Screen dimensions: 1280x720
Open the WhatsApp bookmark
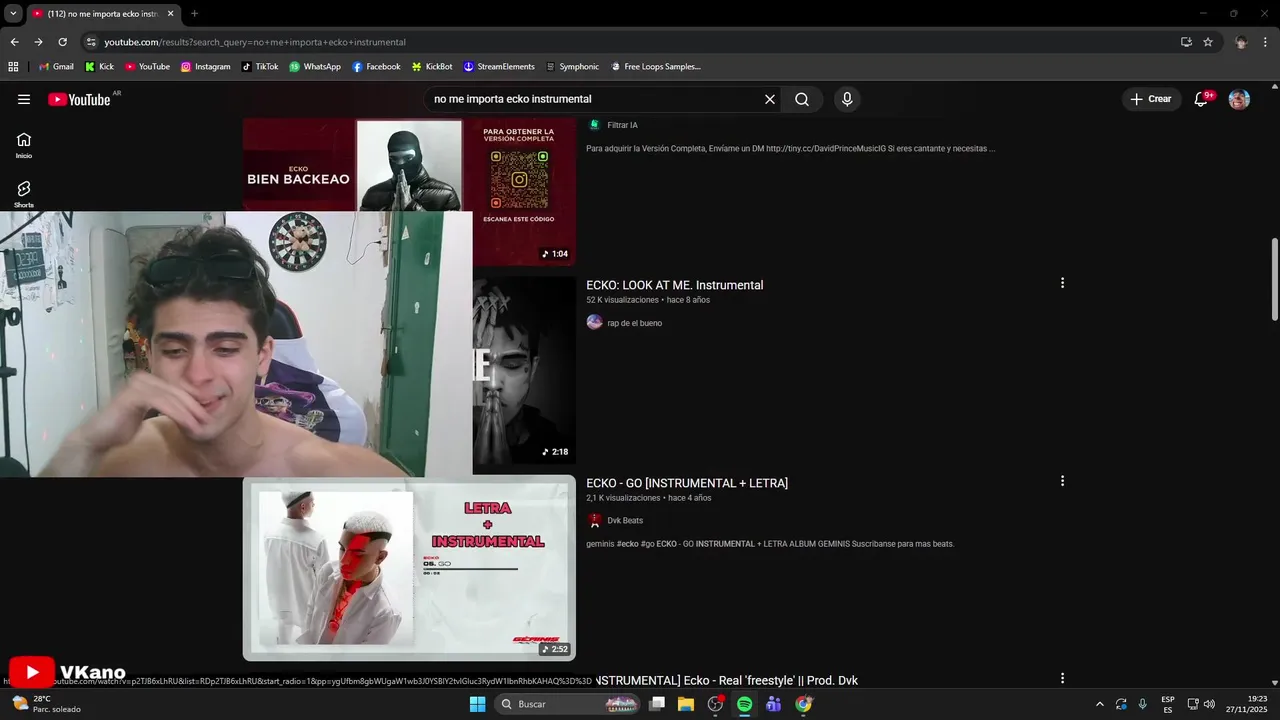315,67
